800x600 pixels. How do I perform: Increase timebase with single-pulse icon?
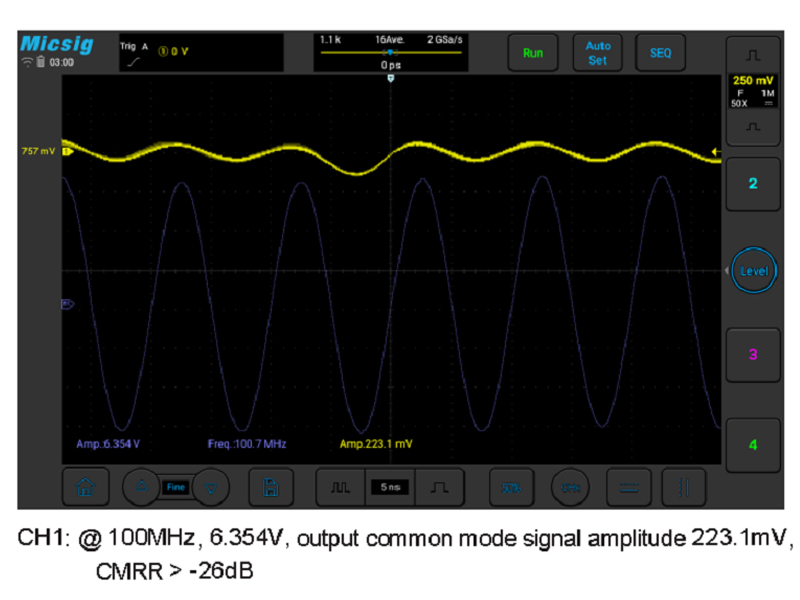441,488
